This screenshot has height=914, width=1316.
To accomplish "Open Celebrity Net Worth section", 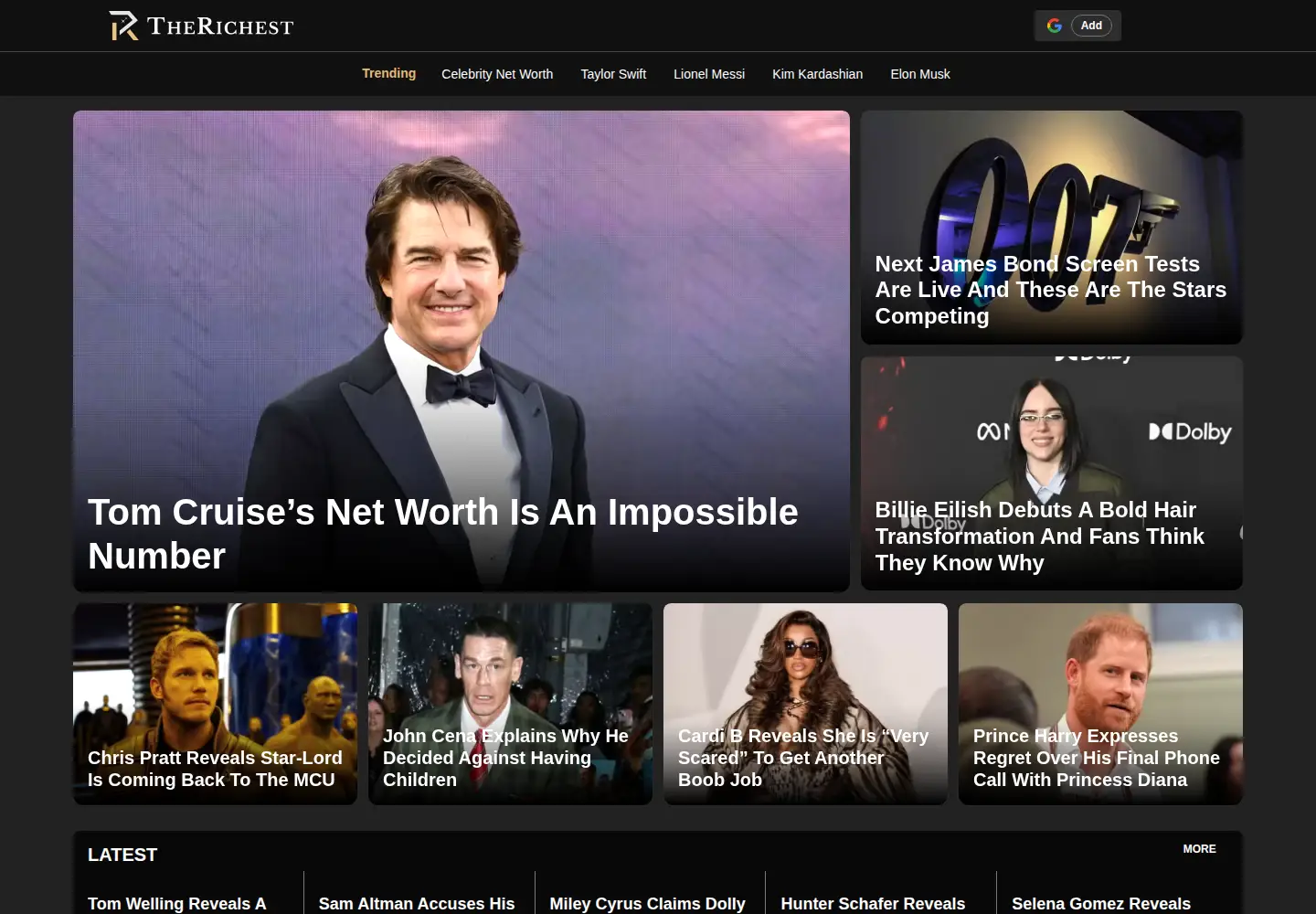I will (497, 74).
